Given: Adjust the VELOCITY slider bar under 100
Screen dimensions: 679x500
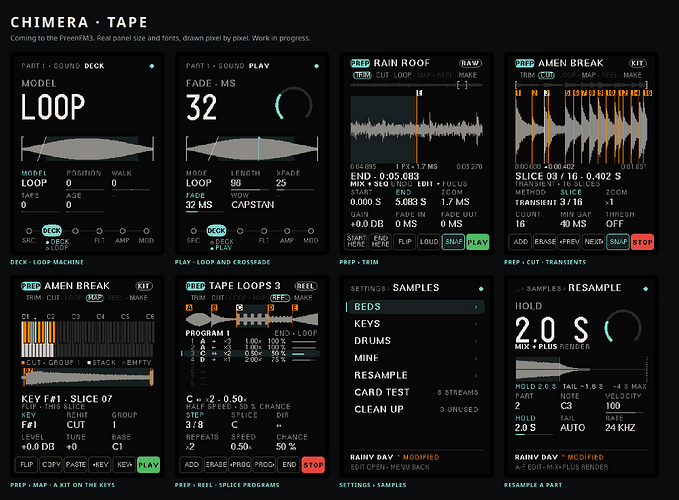Looking at the screenshot, I should (624, 413).
